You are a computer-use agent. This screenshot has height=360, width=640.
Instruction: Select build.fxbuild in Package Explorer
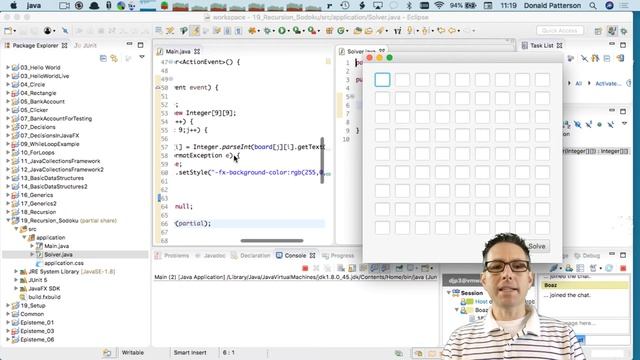44,297
